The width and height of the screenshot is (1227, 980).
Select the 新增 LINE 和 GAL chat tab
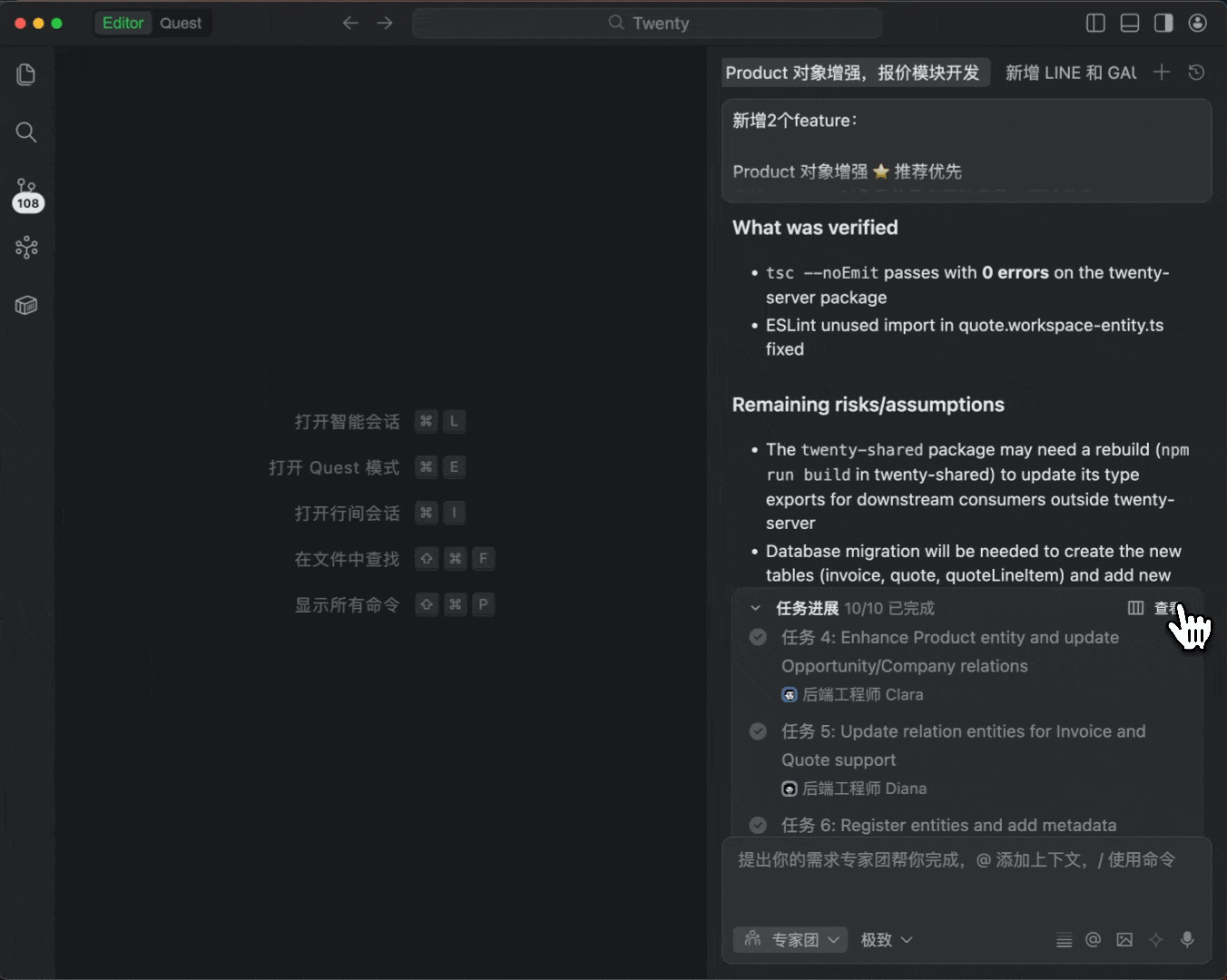click(1071, 73)
